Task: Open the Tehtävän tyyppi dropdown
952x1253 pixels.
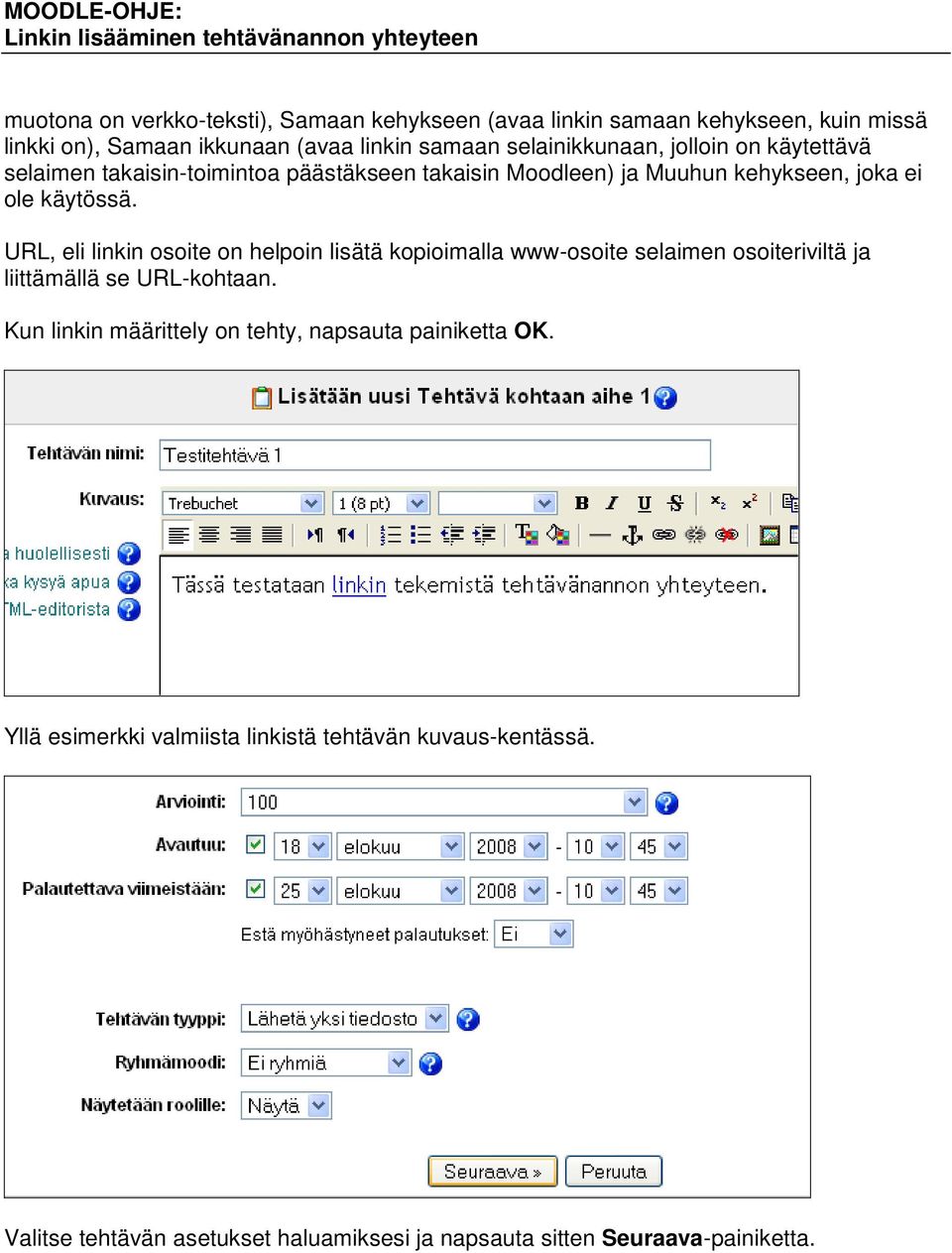Action: point(344,1019)
